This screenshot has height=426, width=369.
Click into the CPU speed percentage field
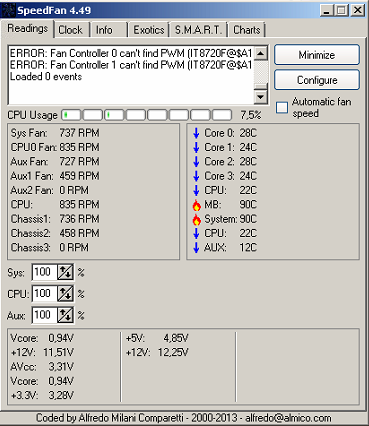(45, 294)
